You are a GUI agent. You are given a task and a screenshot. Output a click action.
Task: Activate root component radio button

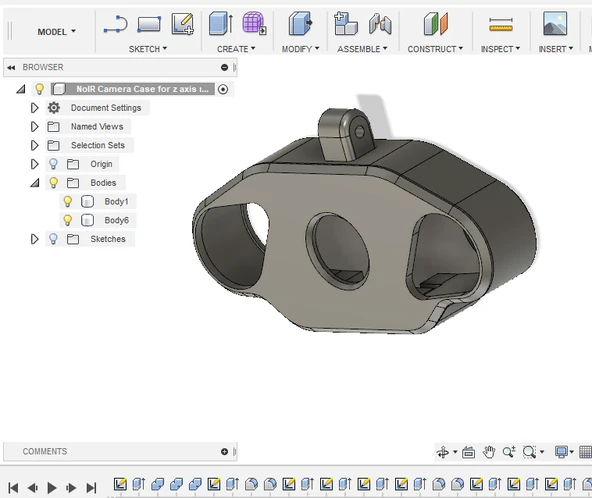(x=223, y=89)
